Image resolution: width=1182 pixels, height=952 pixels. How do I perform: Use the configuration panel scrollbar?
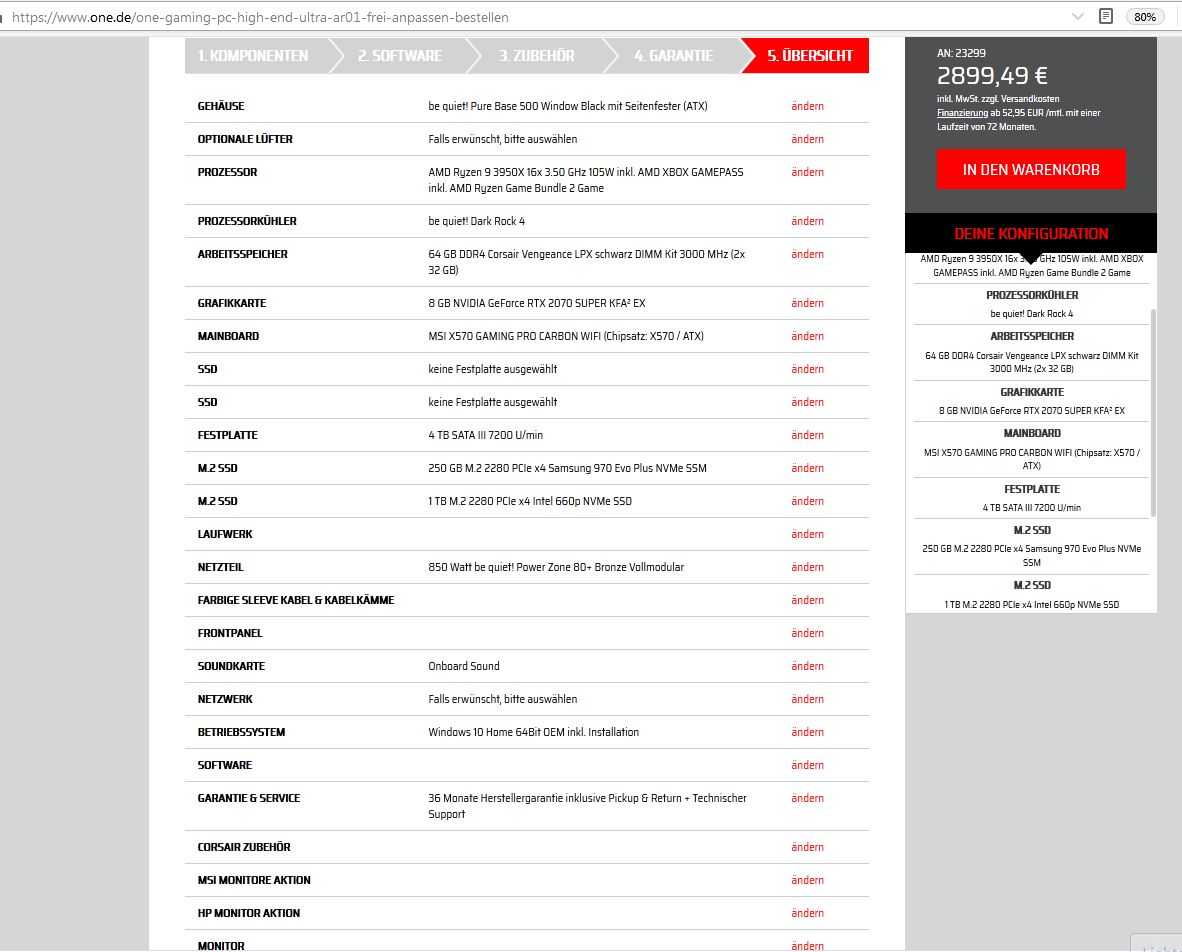pyautogui.click(x=1153, y=412)
